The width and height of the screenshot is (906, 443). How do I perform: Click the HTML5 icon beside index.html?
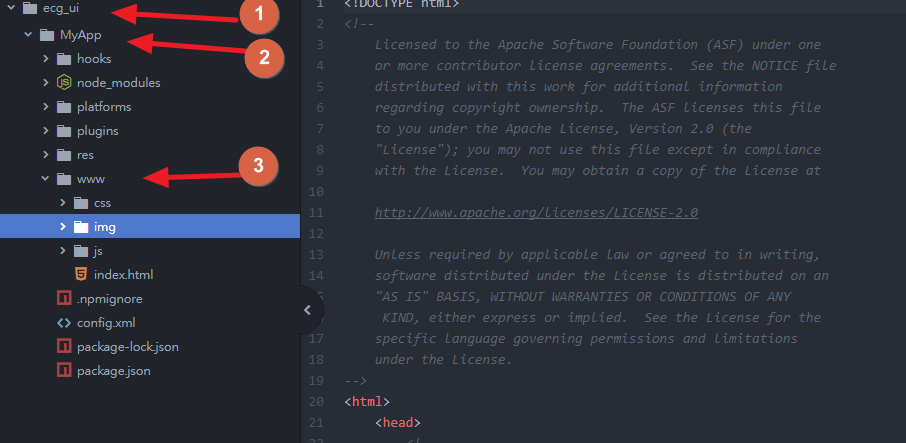(x=81, y=275)
